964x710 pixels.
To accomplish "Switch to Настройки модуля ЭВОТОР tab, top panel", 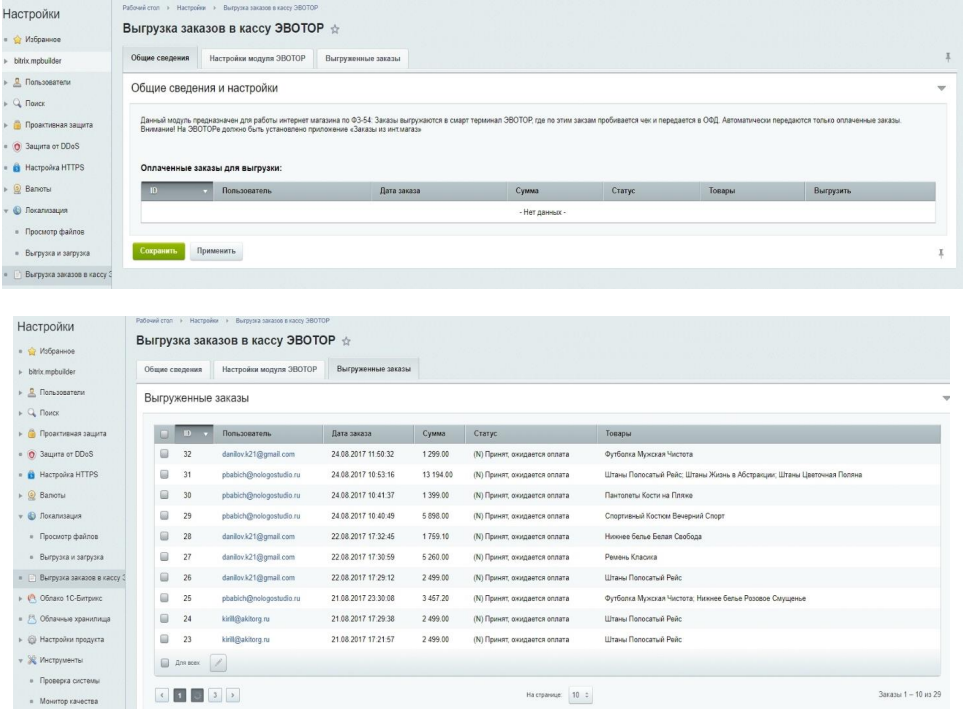I will point(257,58).
